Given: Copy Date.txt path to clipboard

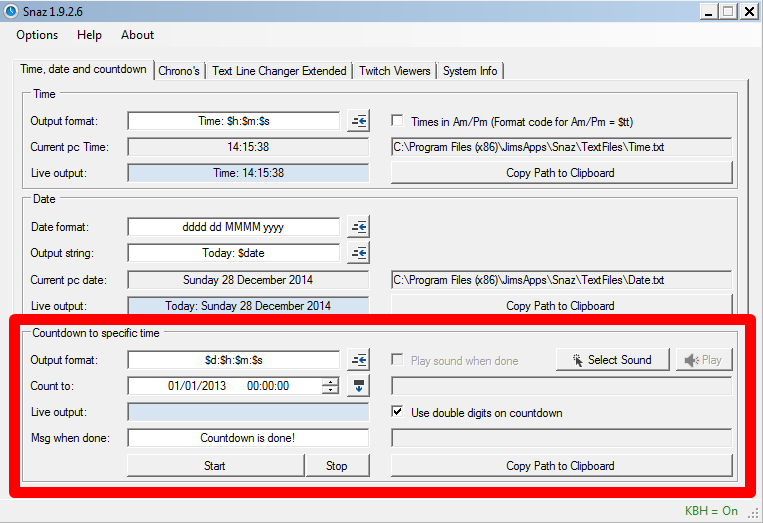Looking at the screenshot, I should point(561,306).
